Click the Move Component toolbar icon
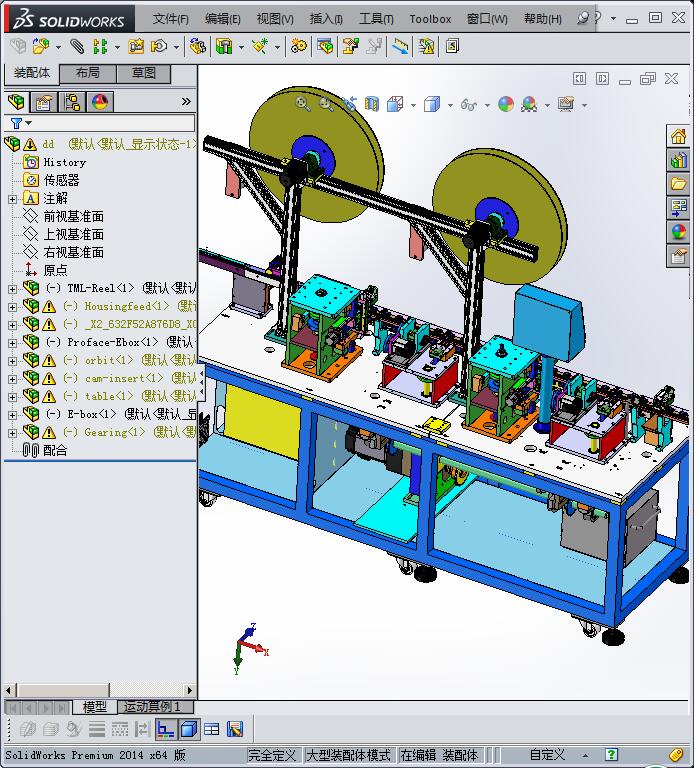 click(x=159, y=47)
